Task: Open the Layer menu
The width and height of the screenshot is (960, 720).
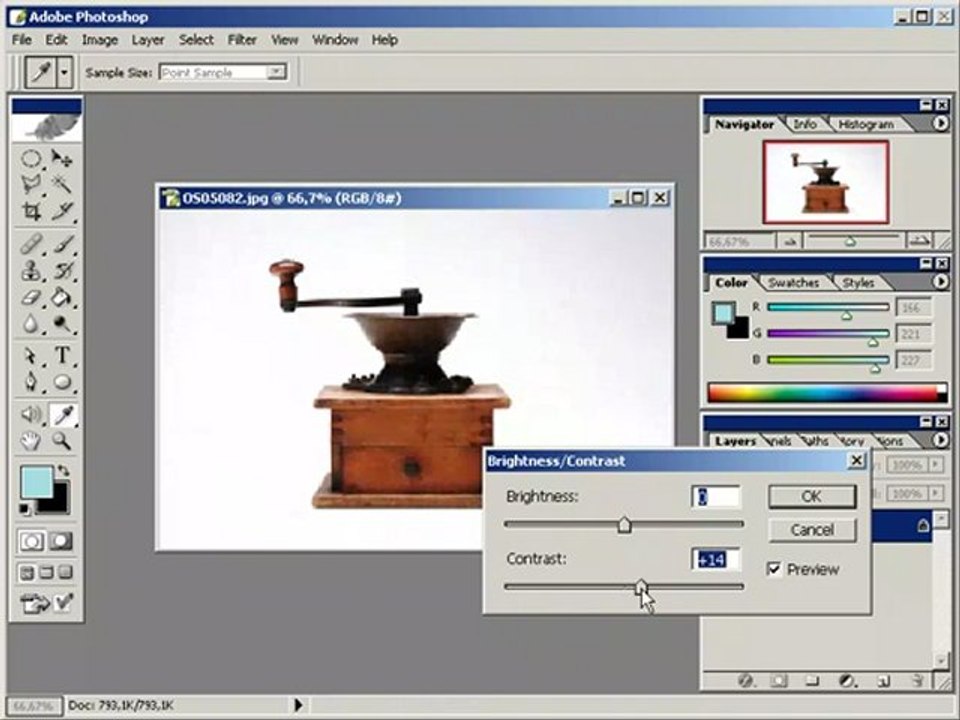Action: [148, 40]
